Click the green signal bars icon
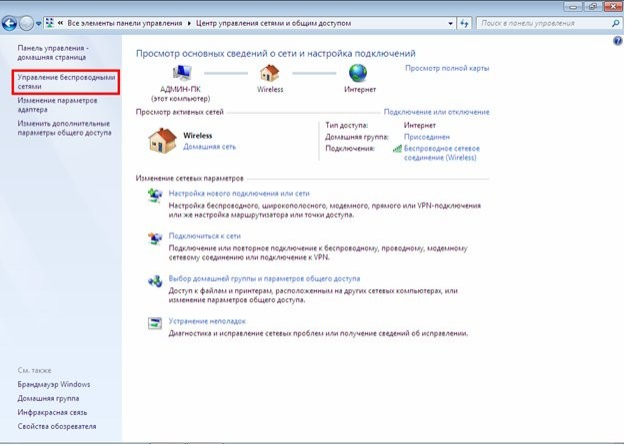The image size is (625, 445). tap(397, 149)
